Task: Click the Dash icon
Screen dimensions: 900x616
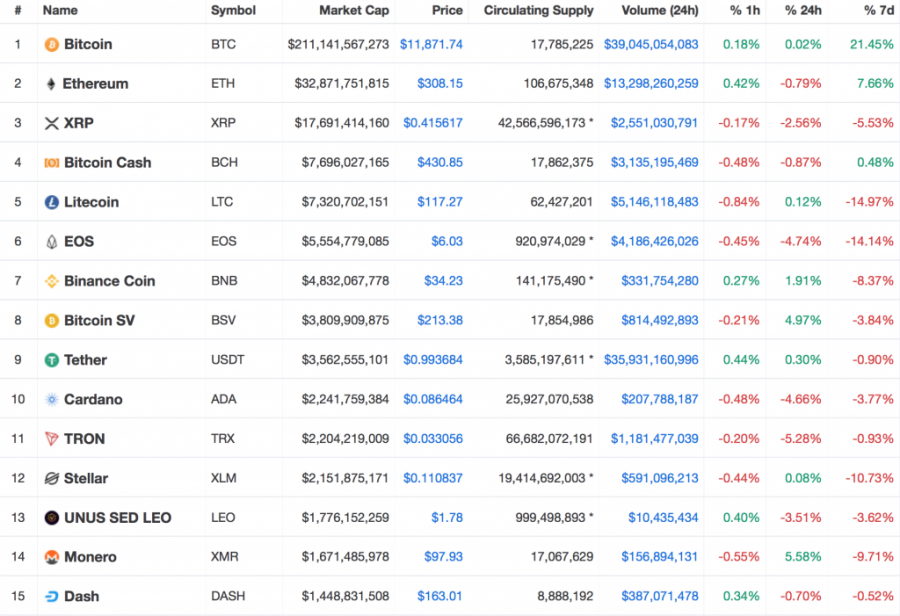Action: [52, 596]
